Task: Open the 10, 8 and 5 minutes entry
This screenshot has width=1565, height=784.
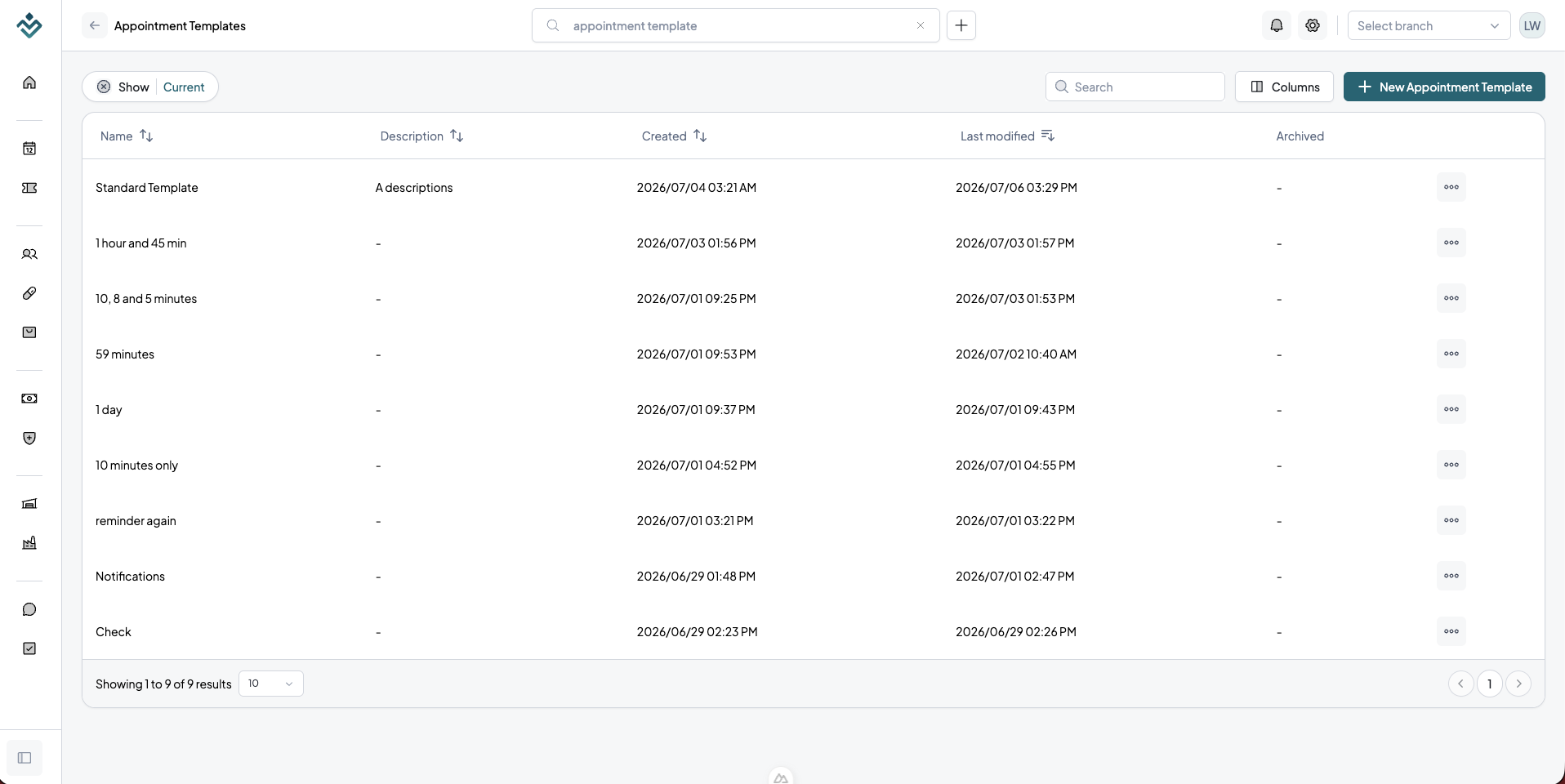Action: (x=146, y=299)
